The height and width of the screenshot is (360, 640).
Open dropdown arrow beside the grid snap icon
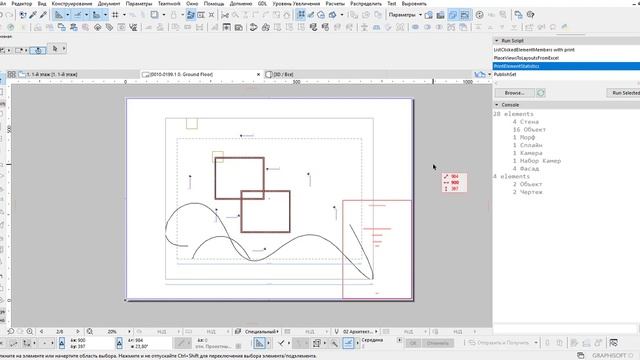[x=124, y=15]
